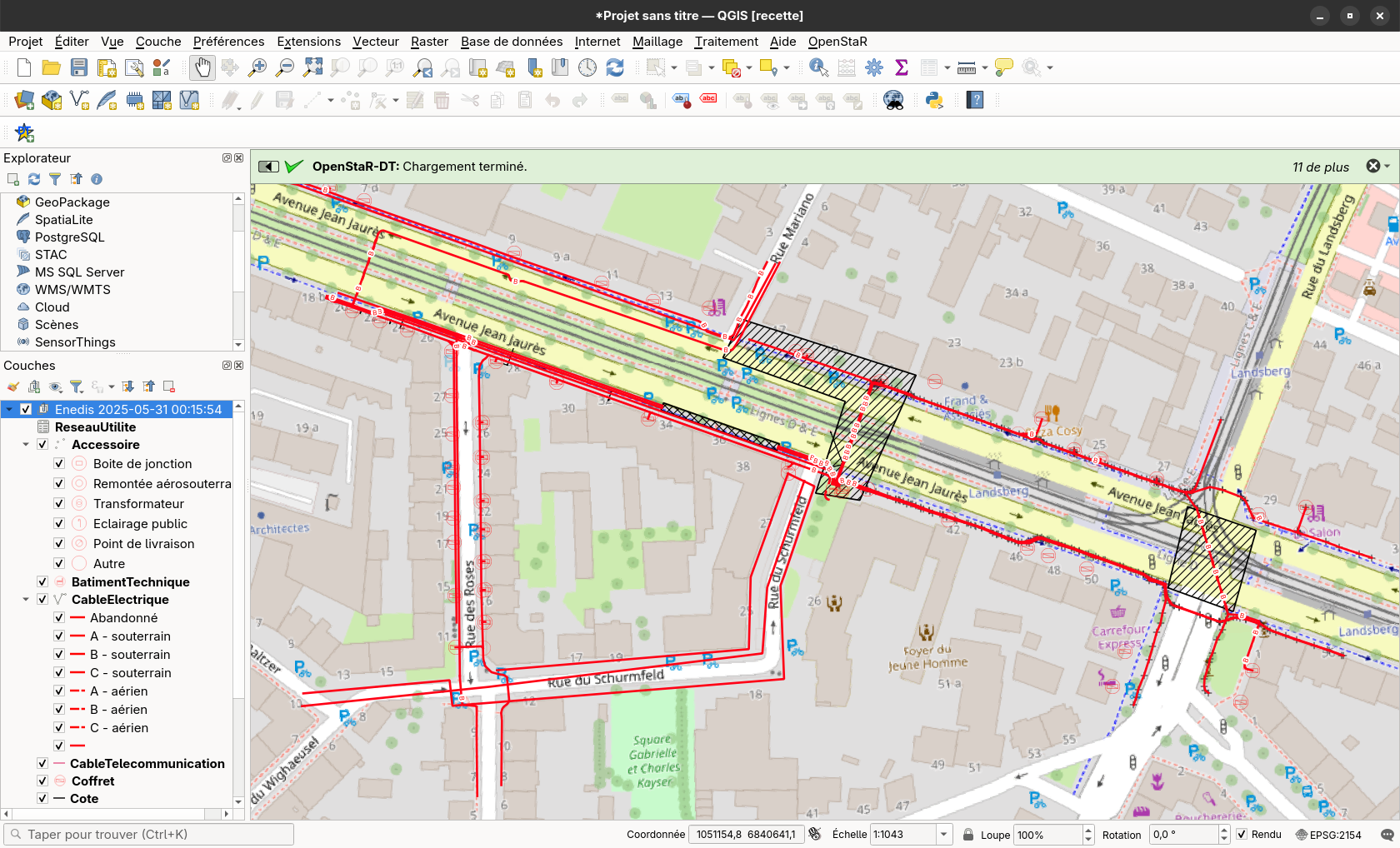Select the Pan map tool
1400x848 pixels.
click(x=202, y=67)
